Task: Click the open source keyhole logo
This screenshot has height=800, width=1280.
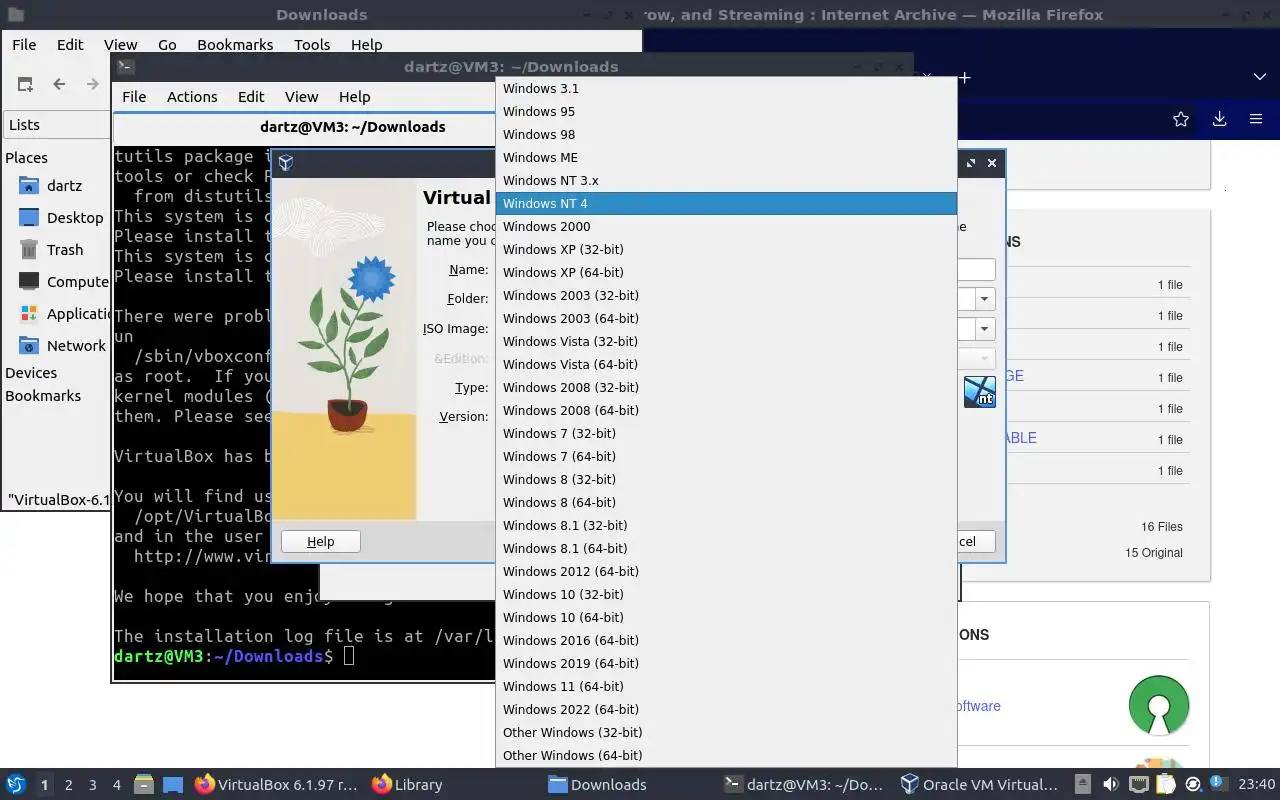Action: pos(1159,705)
